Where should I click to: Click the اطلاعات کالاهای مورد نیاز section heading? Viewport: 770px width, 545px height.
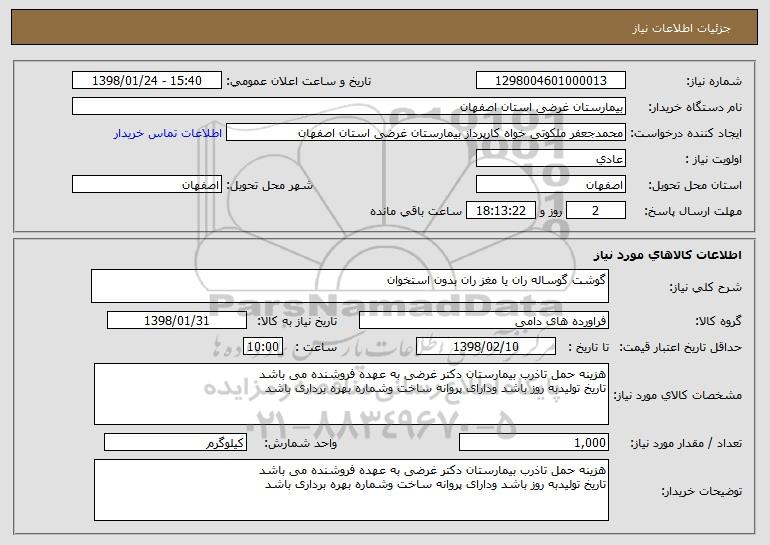tap(667, 255)
